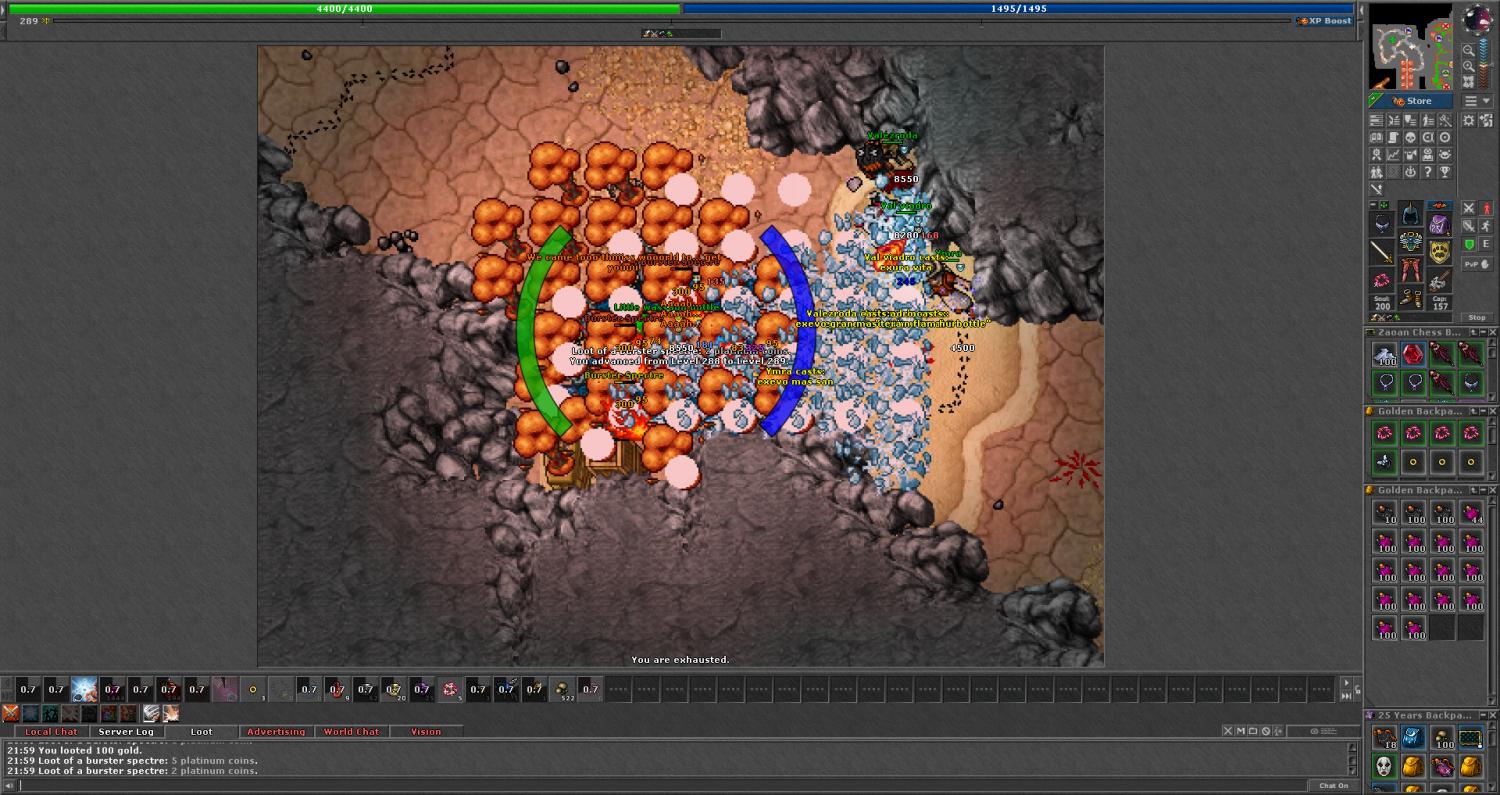Image resolution: width=1500 pixels, height=795 pixels.
Task: Switch to the Loot tab
Action: click(x=201, y=732)
